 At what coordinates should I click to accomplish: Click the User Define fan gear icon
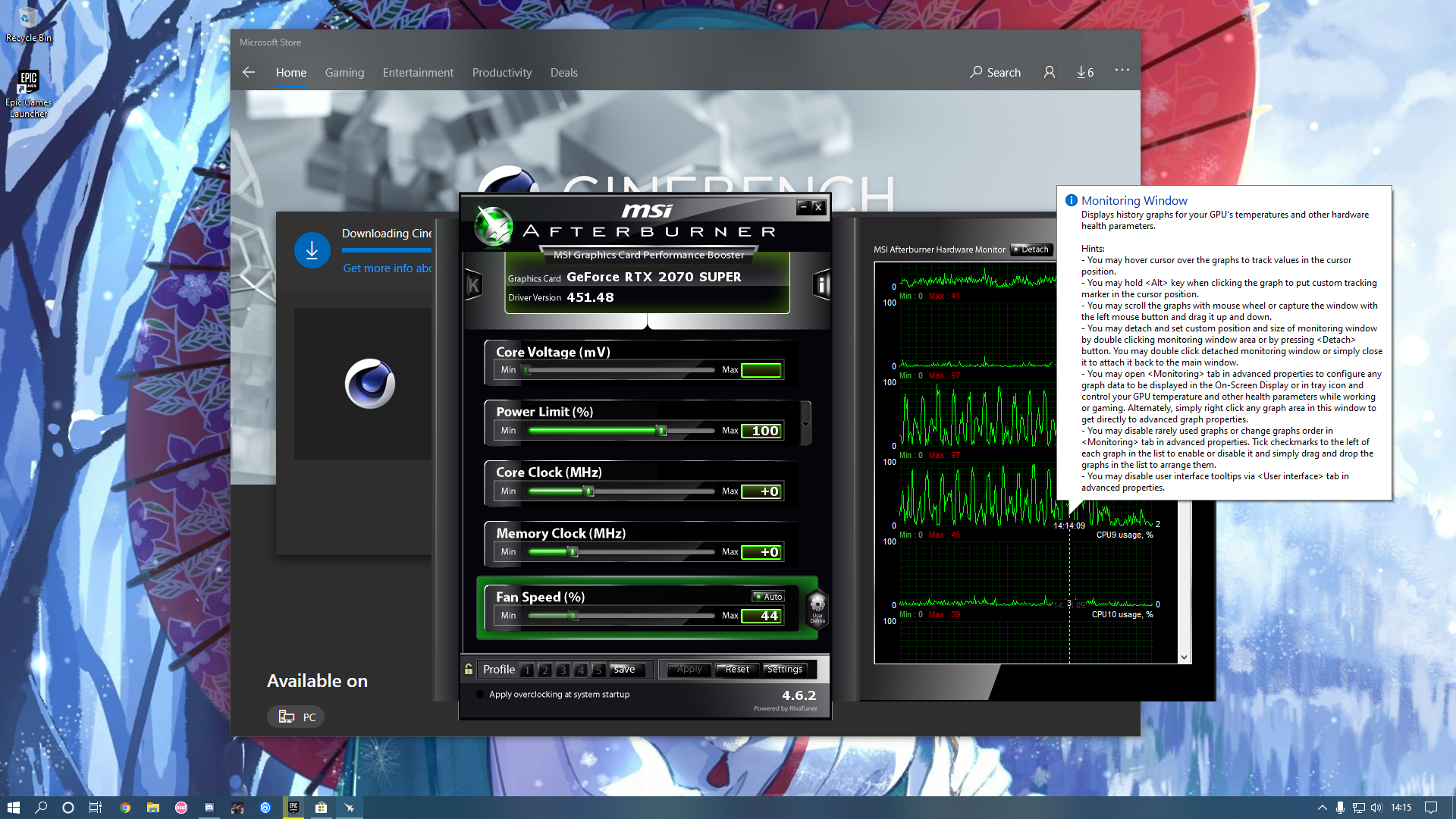click(817, 608)
